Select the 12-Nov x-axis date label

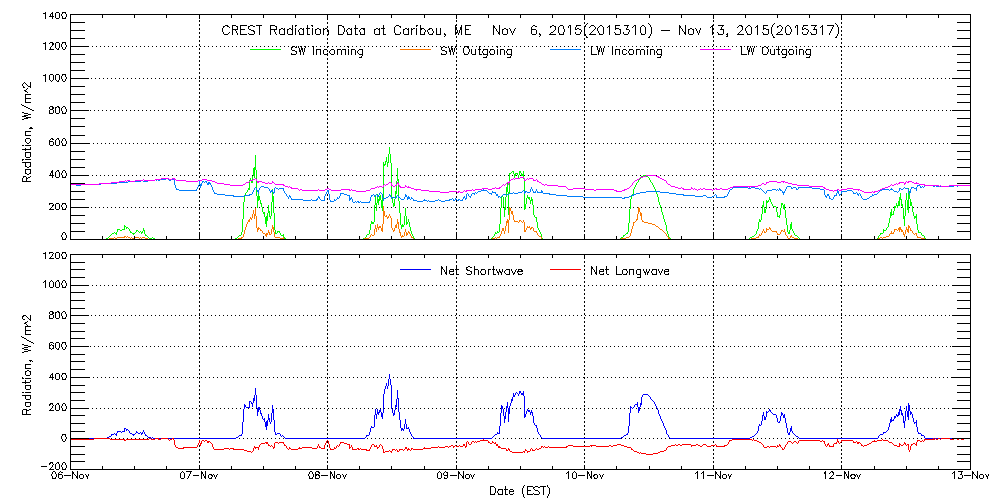pyautogui.click(x=842, y=477)
